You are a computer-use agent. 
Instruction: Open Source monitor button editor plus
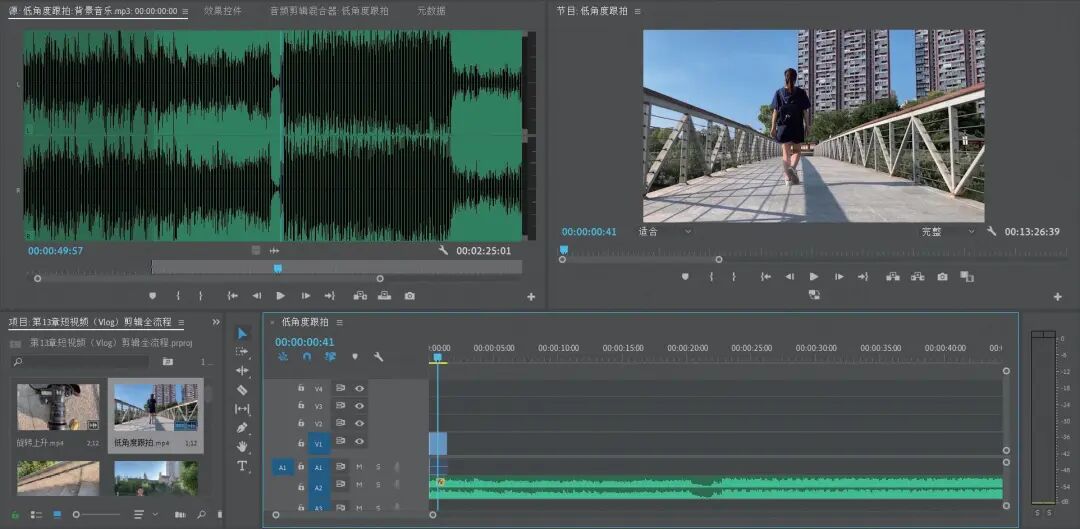click(x=531, y=297)
